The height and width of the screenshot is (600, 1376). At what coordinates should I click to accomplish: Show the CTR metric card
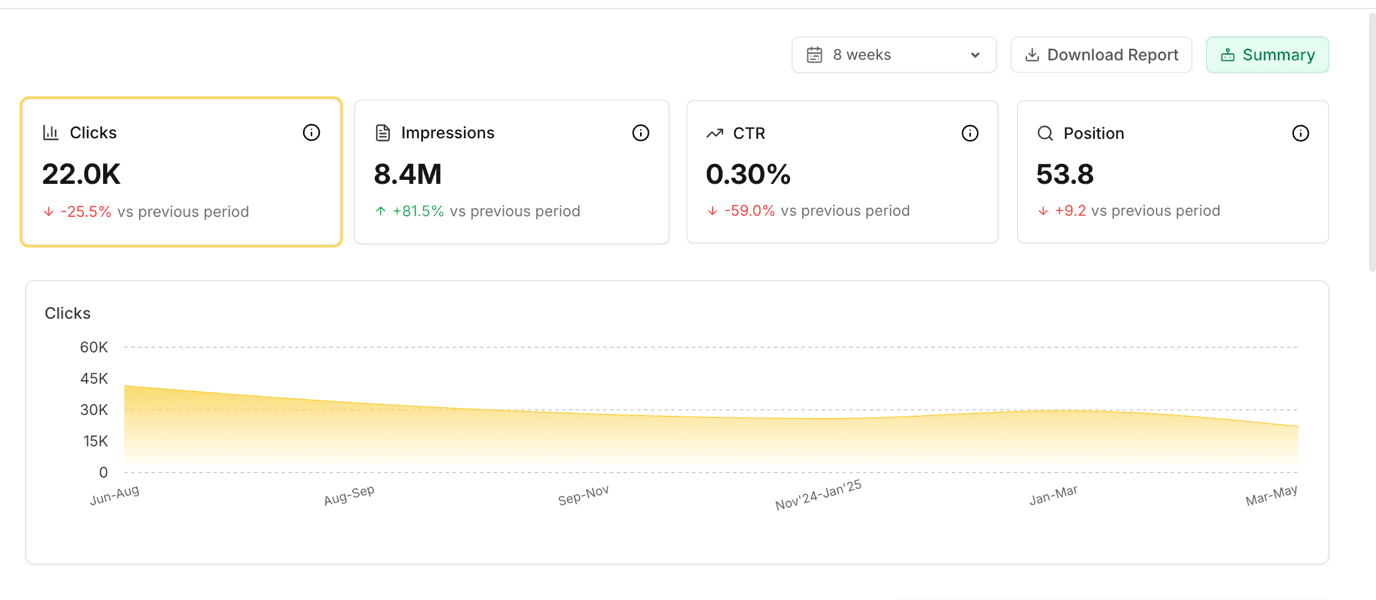tap(842, 172)
